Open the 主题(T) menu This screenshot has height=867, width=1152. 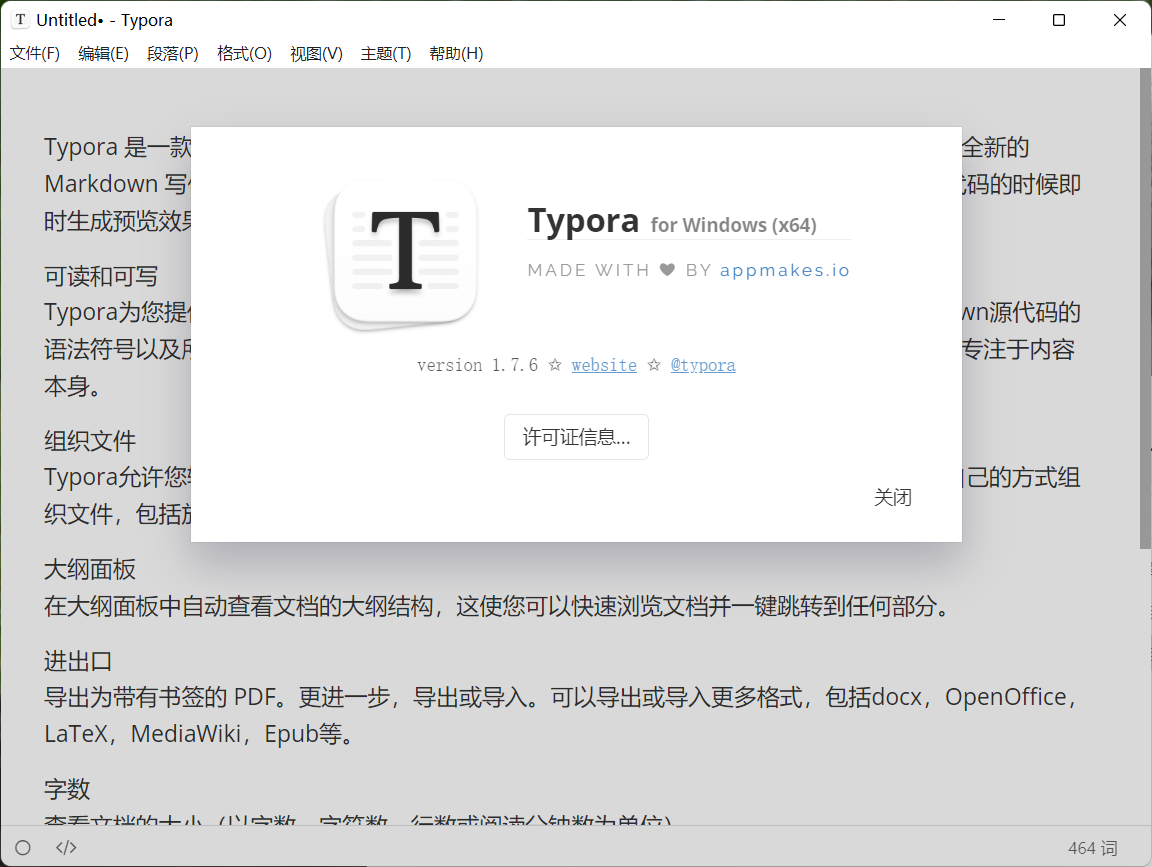(386, 54)
